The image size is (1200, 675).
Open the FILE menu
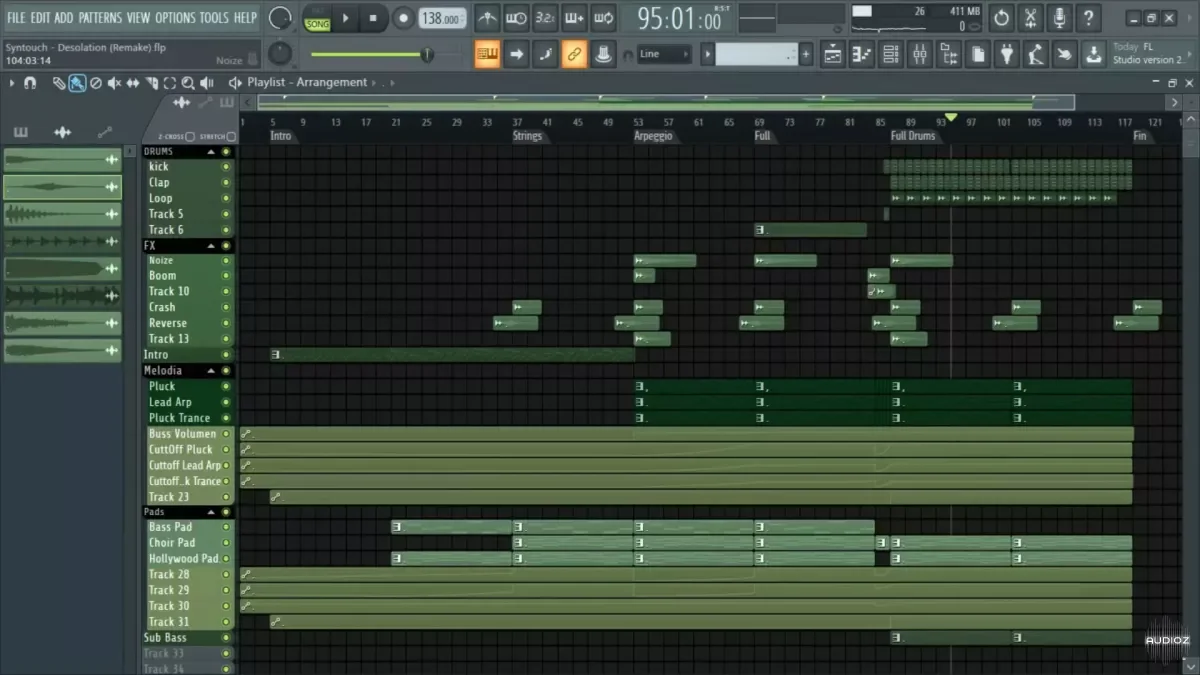(x=16, y=18)
